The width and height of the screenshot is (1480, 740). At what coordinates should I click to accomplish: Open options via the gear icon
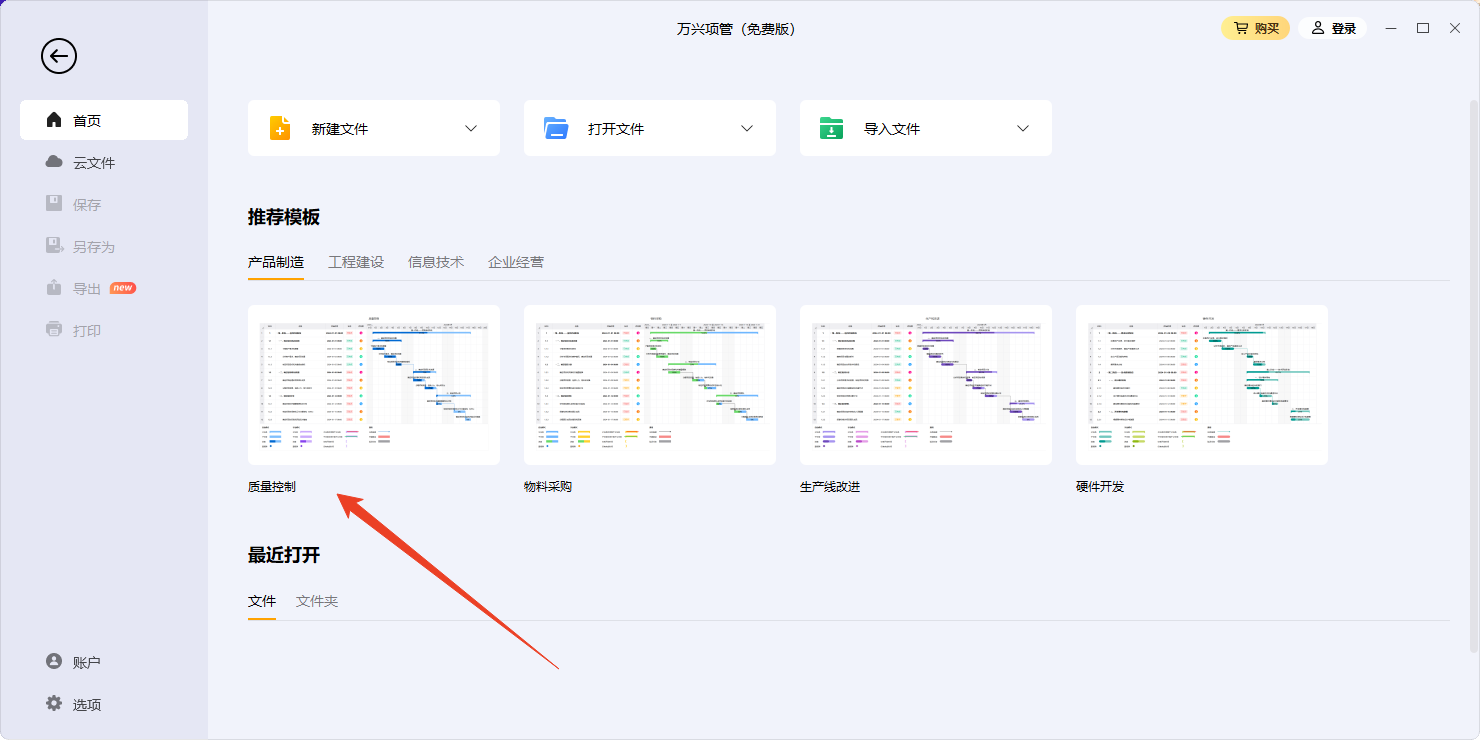(x=54, y=704)
